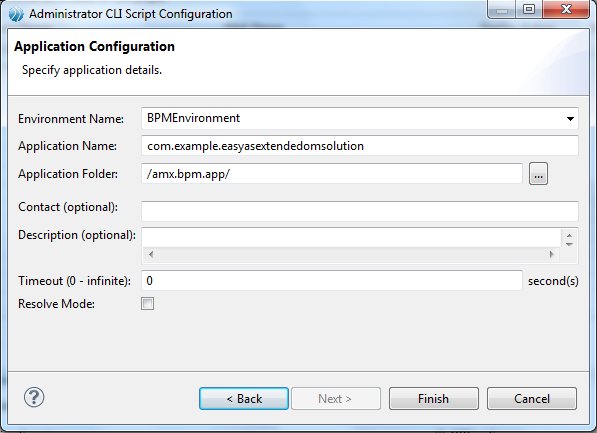Click the Application Folder text field
The height and width of the screenshot is (433, 597).
coord(332,174)
